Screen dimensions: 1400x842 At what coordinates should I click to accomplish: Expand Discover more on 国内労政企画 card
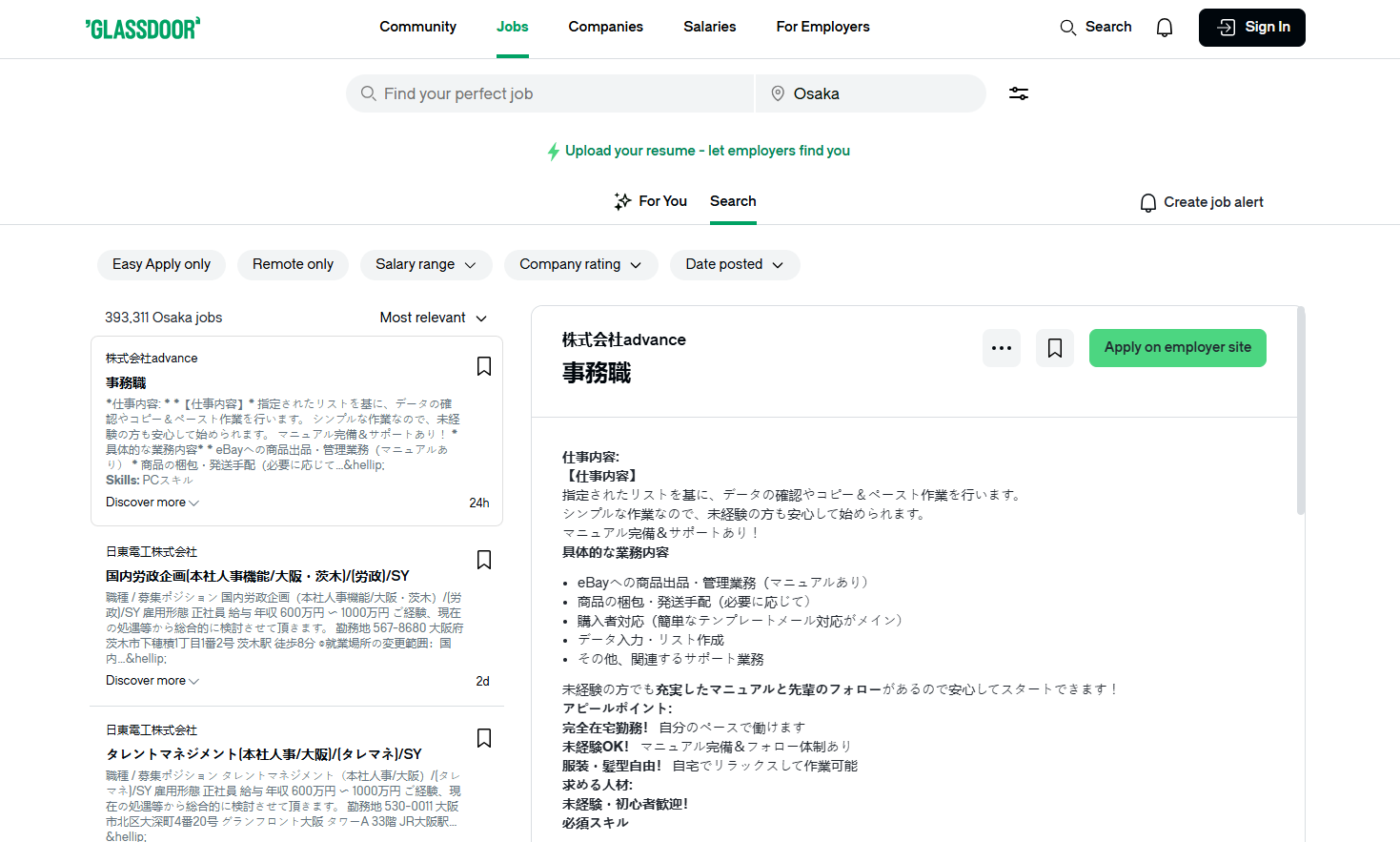coord(152,681)
